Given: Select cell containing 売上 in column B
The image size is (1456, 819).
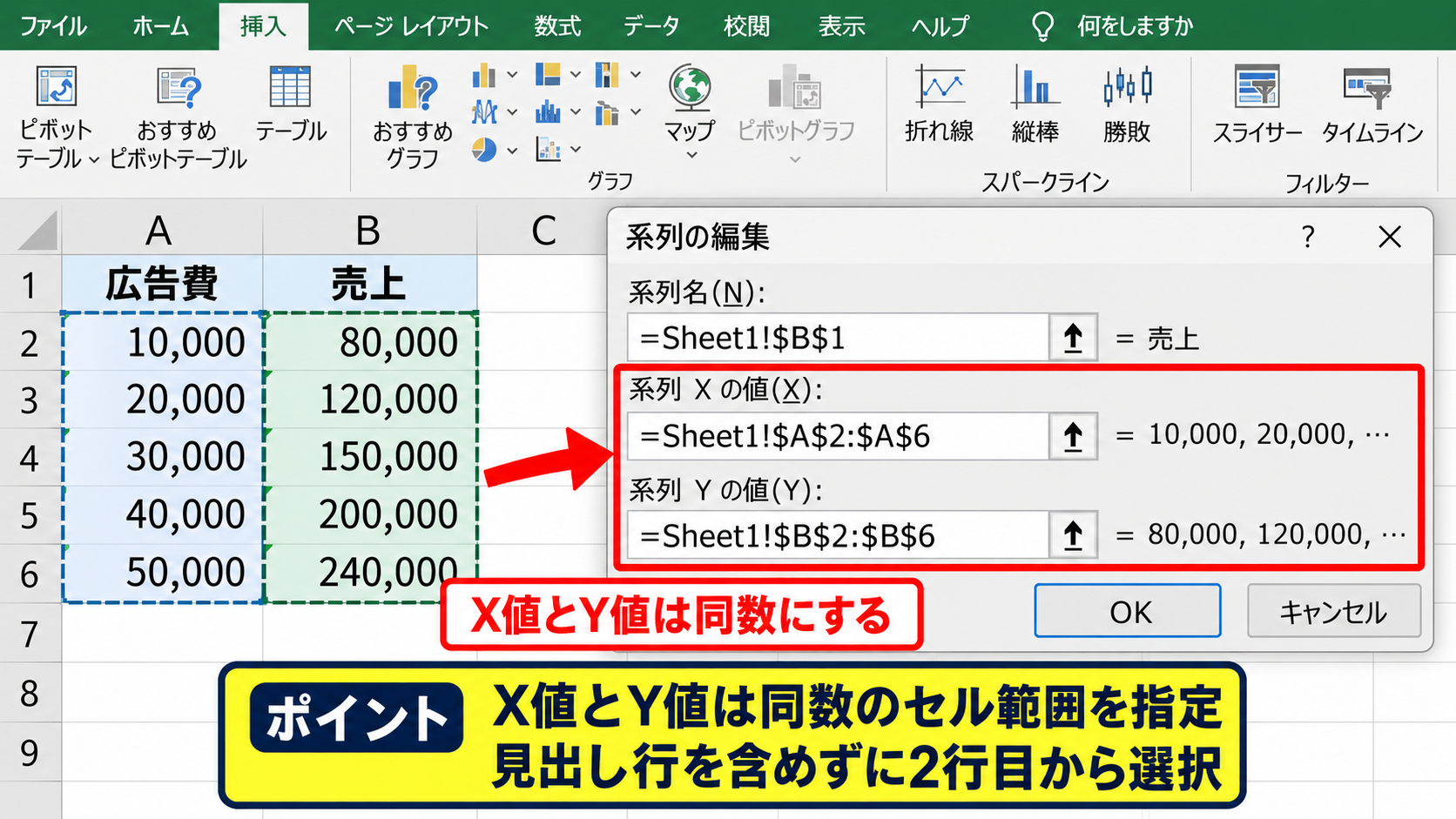Looking at the screenshot, I should point(369,284).
